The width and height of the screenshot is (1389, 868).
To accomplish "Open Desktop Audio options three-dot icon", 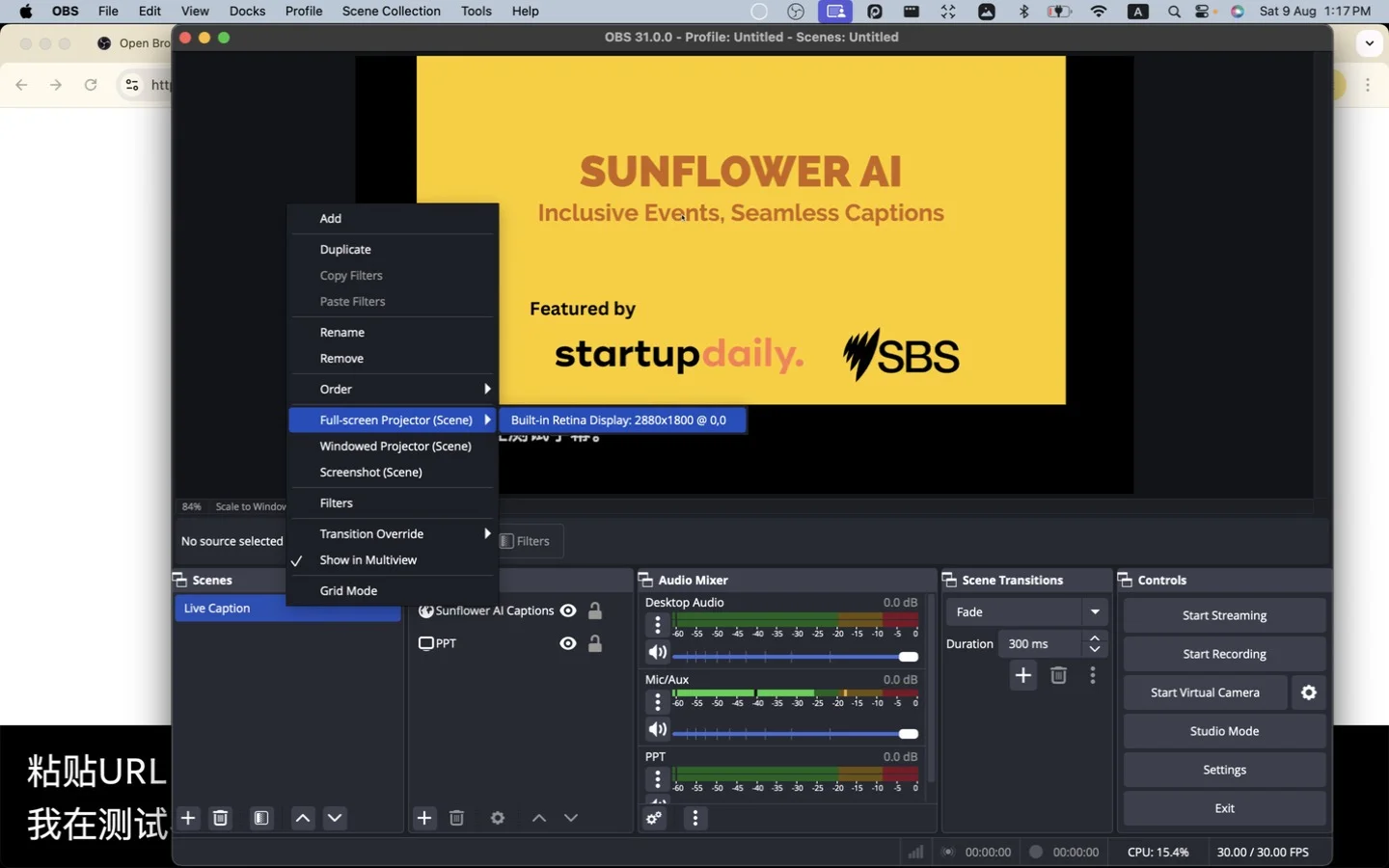I will (658, 625).
